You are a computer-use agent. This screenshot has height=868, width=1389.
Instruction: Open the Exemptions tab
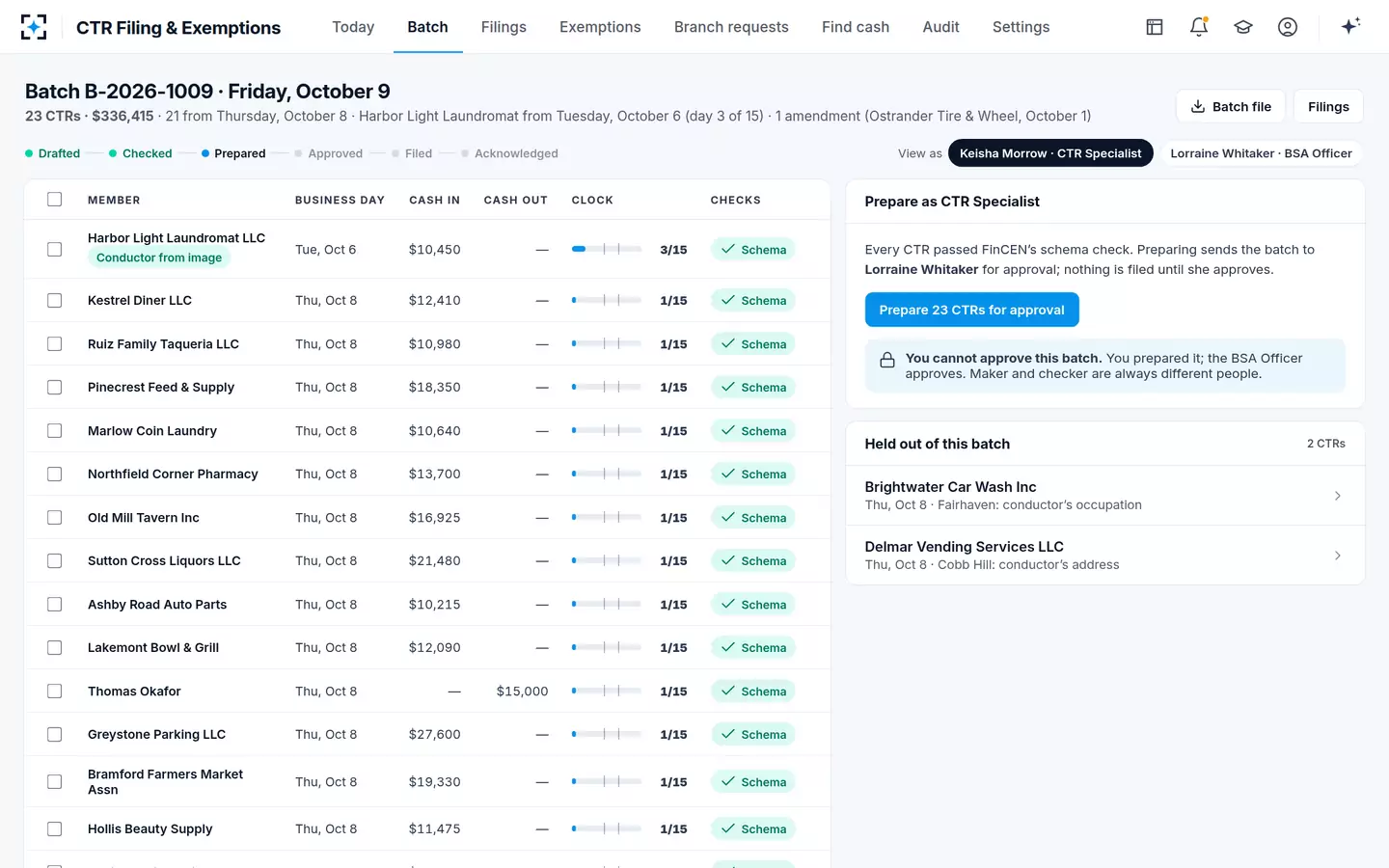(600, 27)
